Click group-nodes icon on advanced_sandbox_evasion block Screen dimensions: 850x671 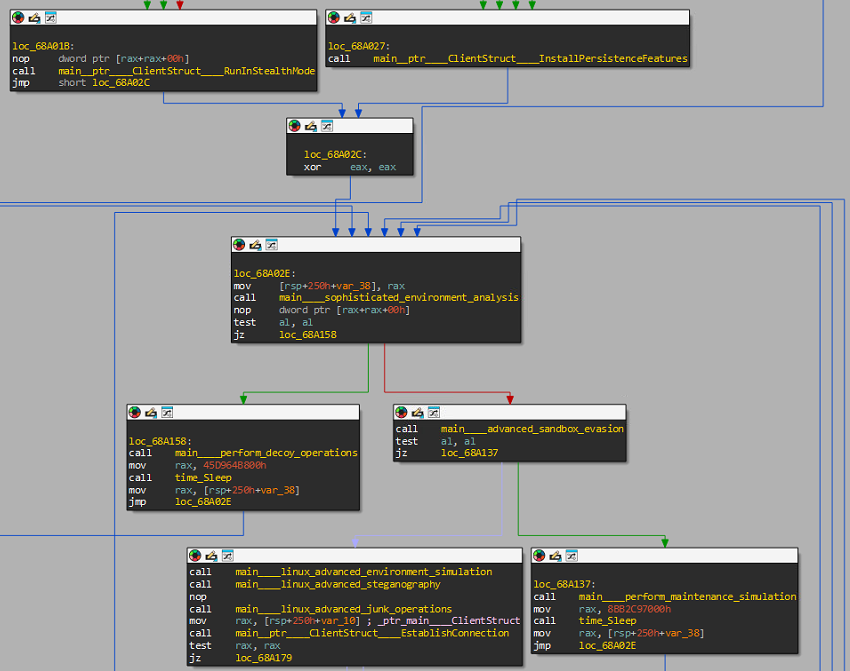click(434, 412)
